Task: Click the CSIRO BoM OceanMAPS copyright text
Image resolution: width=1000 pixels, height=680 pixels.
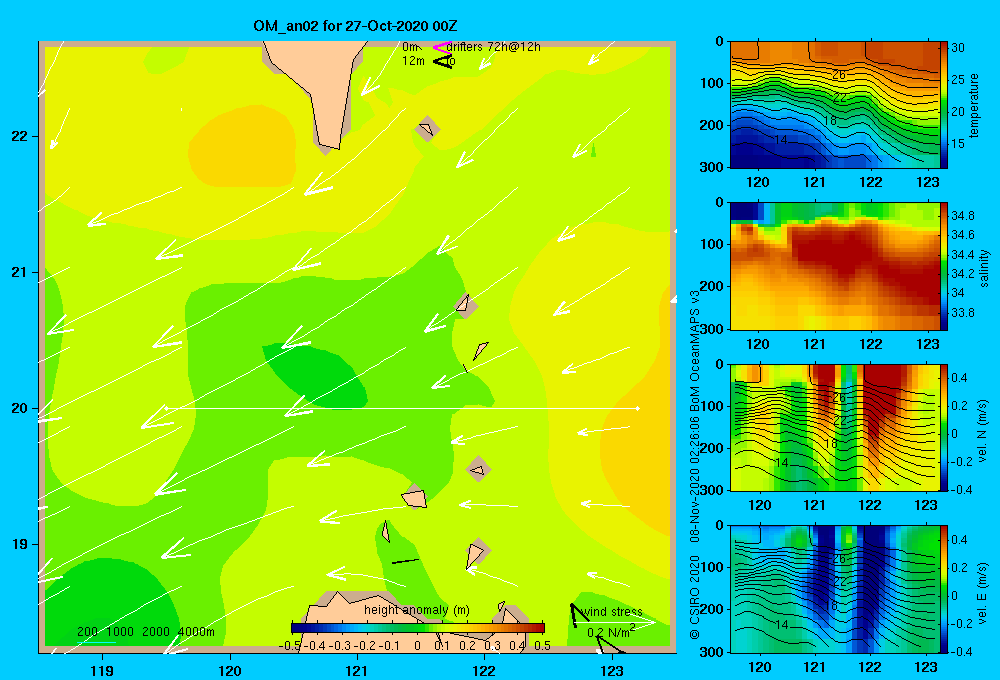Action: (x=695, y=466)
